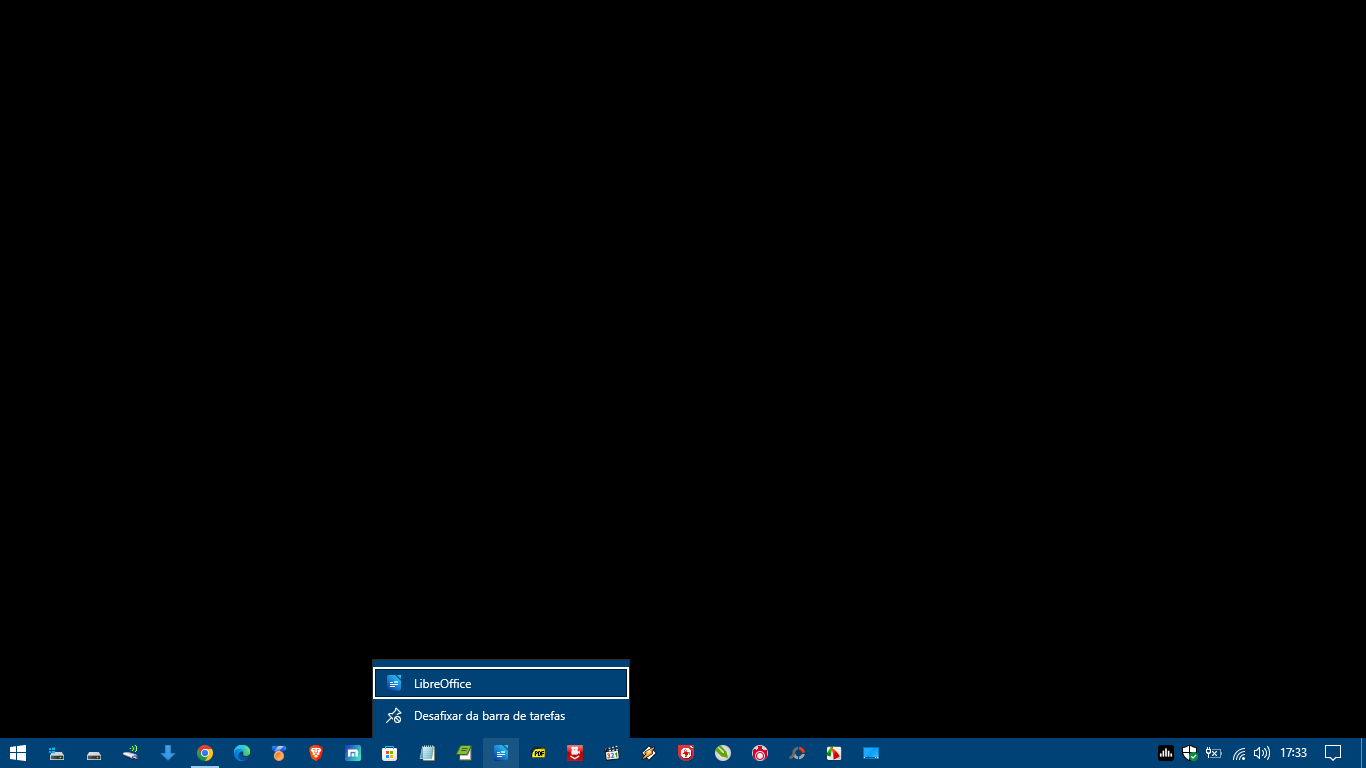Launch Brave browser from the taskbar
Image resolution: width=1366 pixels, height=768 pixels.
pyautogui.click(x=316, y=753)
